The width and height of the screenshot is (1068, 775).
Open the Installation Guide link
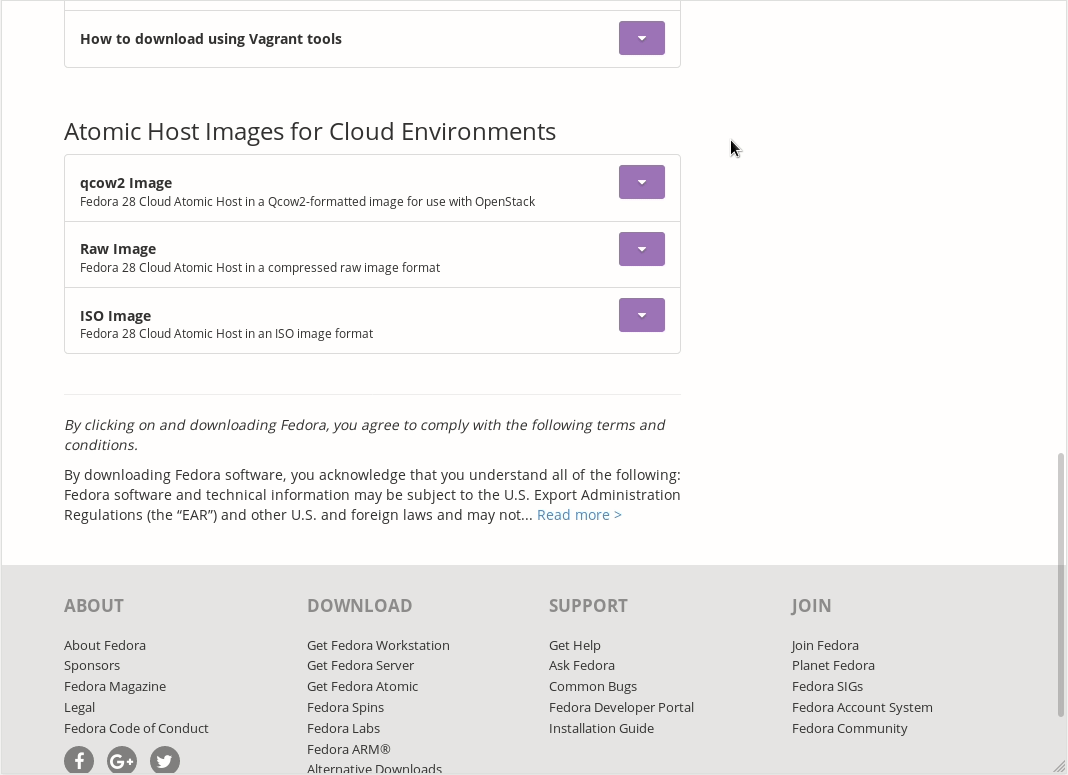601,728
